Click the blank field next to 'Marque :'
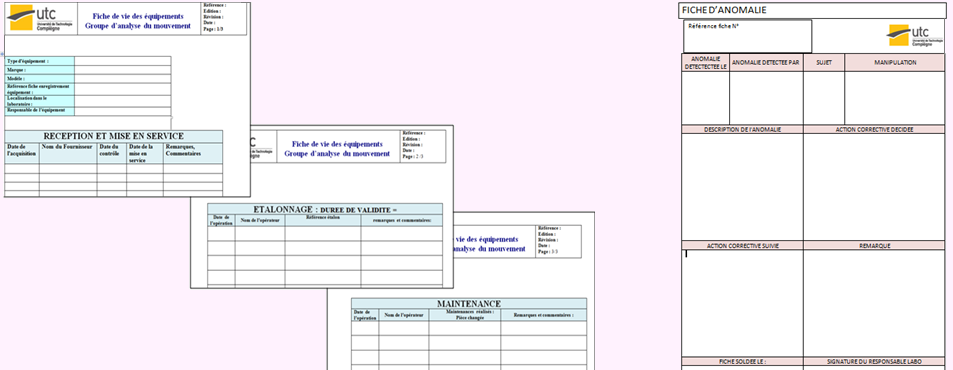 [122, 70]
